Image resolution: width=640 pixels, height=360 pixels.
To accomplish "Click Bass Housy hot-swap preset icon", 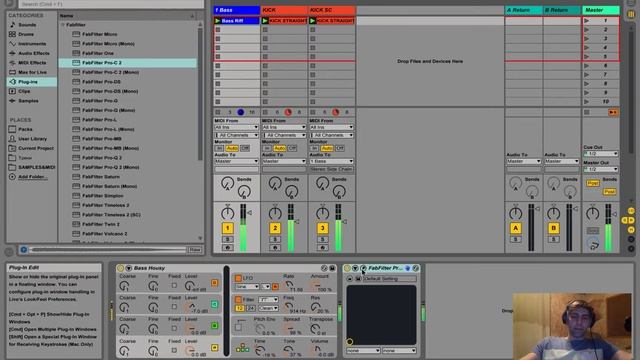I will pyautogui.click(x=324, y=268).
